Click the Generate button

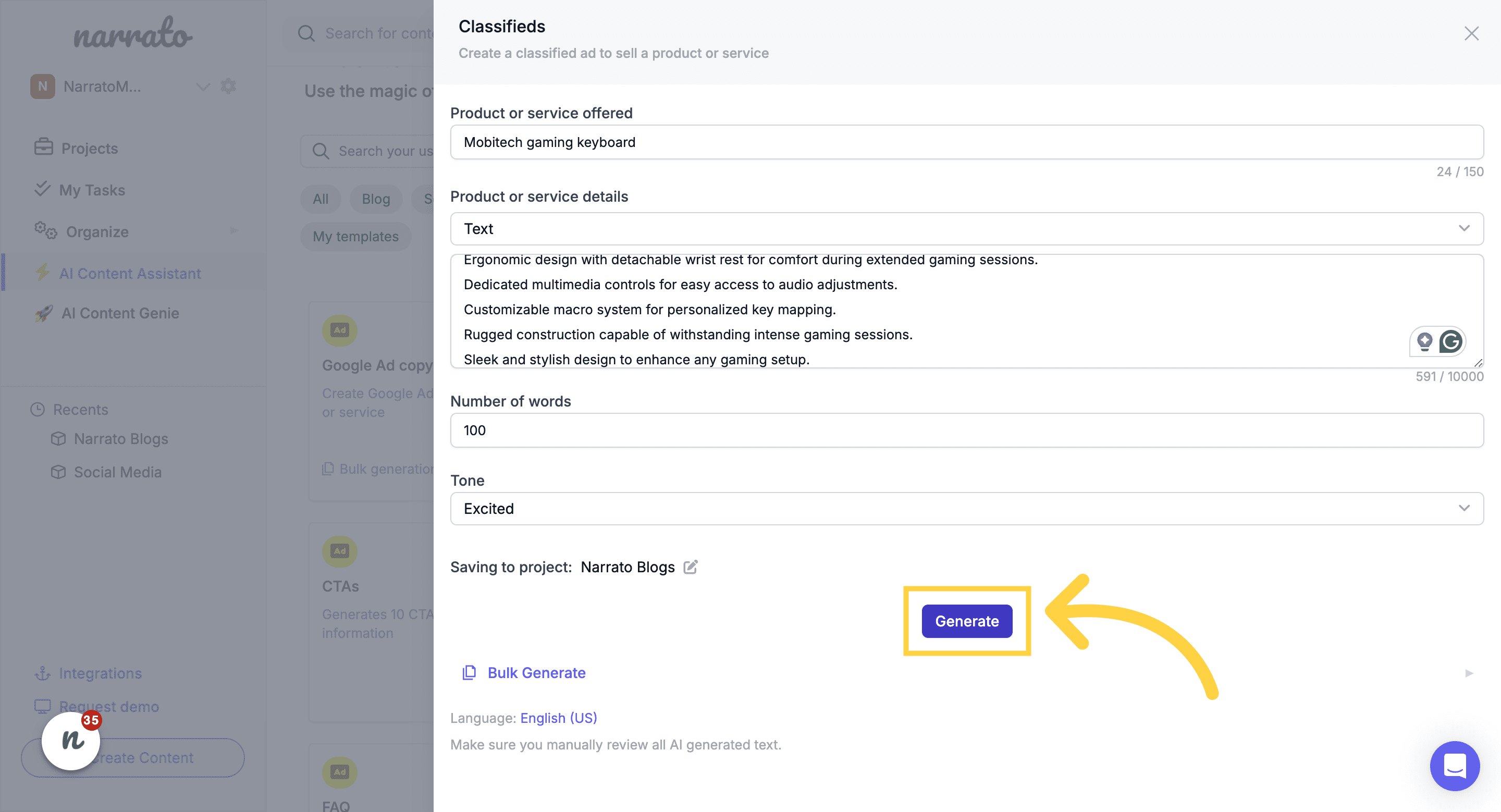(x=967, y=620)
